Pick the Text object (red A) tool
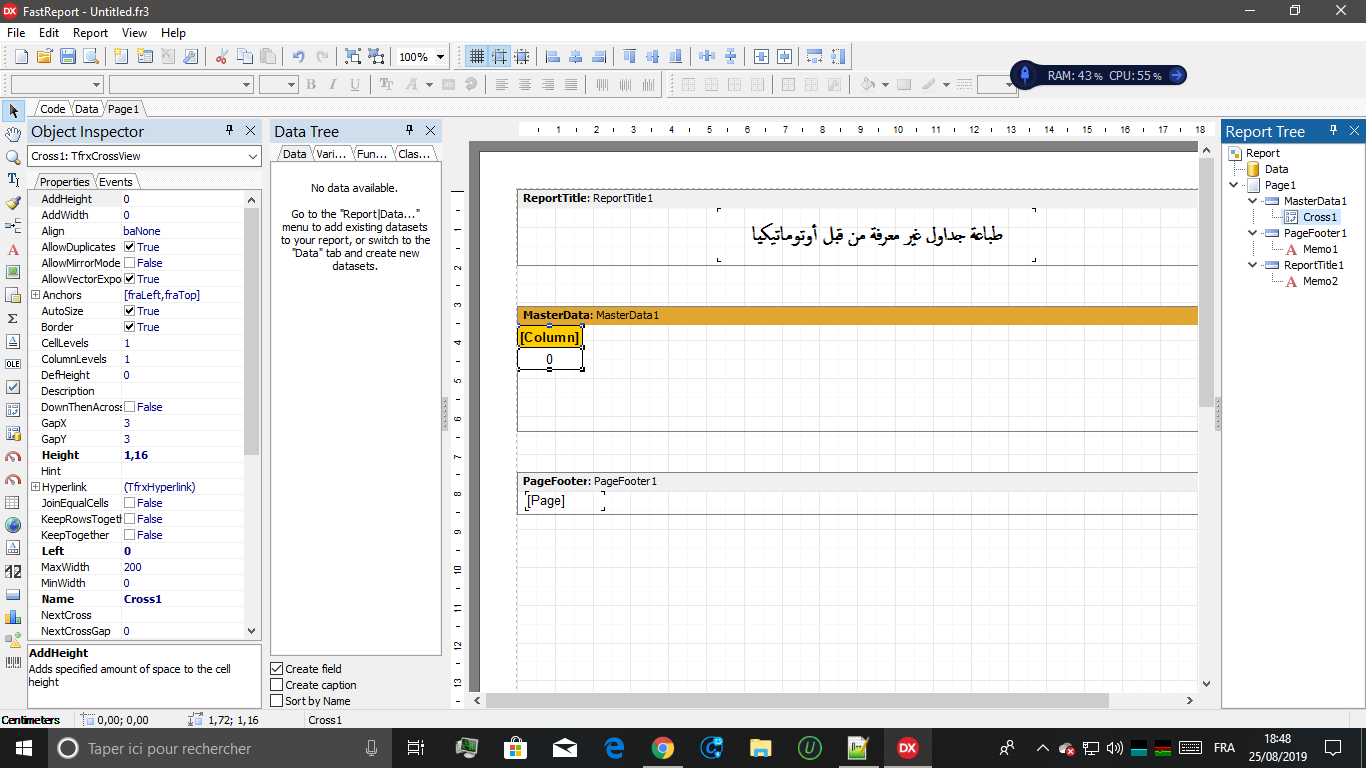The image size is (1366, 768). pyautogui.click(x=13, y=249)
